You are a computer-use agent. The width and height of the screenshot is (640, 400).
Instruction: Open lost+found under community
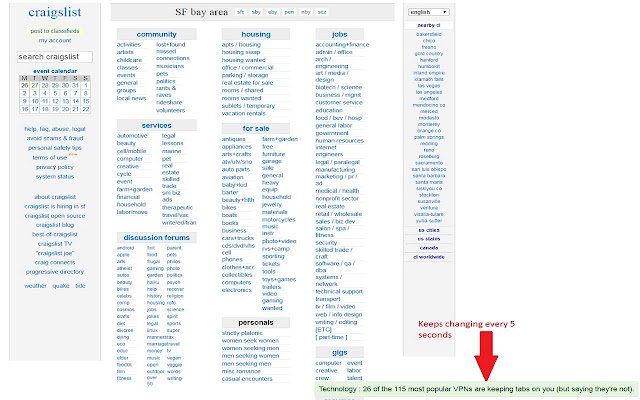[171, 44]
